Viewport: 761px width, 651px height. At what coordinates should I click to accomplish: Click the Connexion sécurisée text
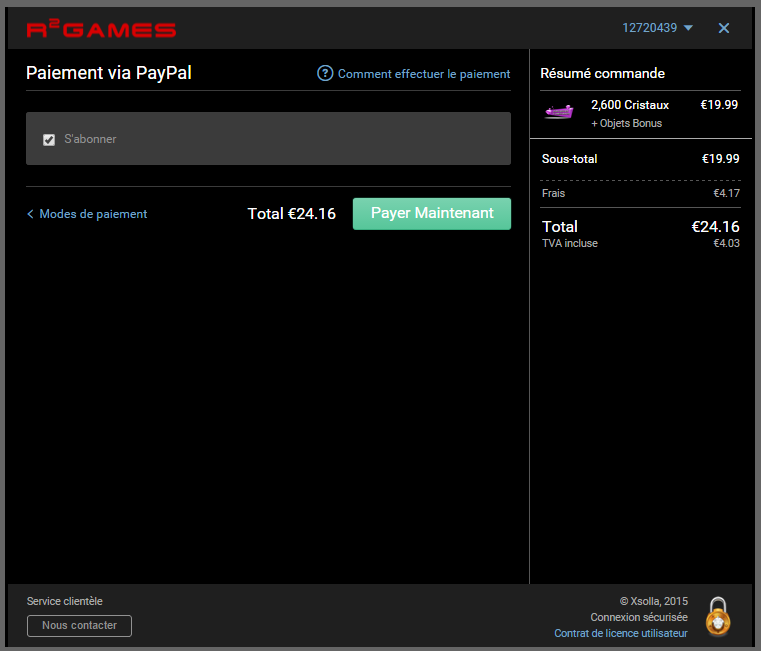click(x=639, y=617)
